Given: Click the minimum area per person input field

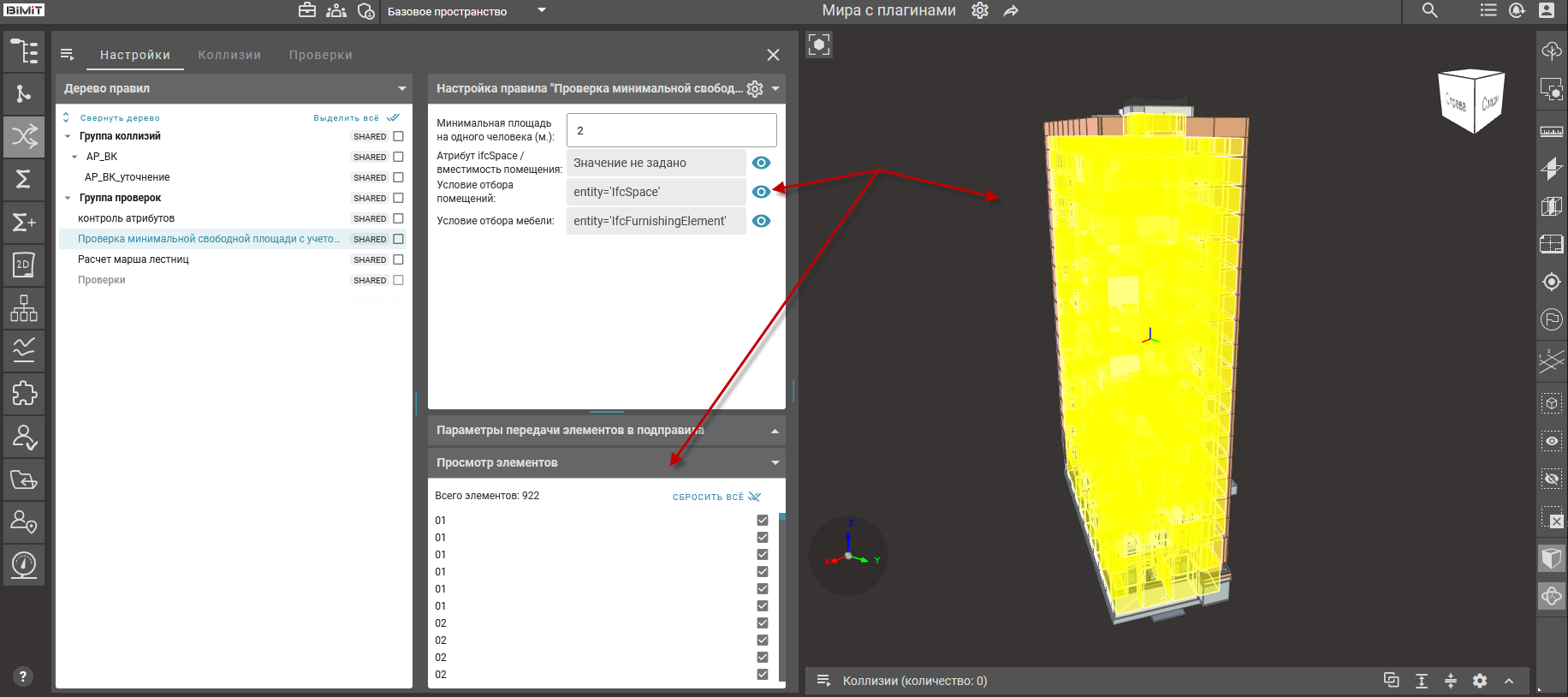Looking at the screenshot, I should (671, 130).
